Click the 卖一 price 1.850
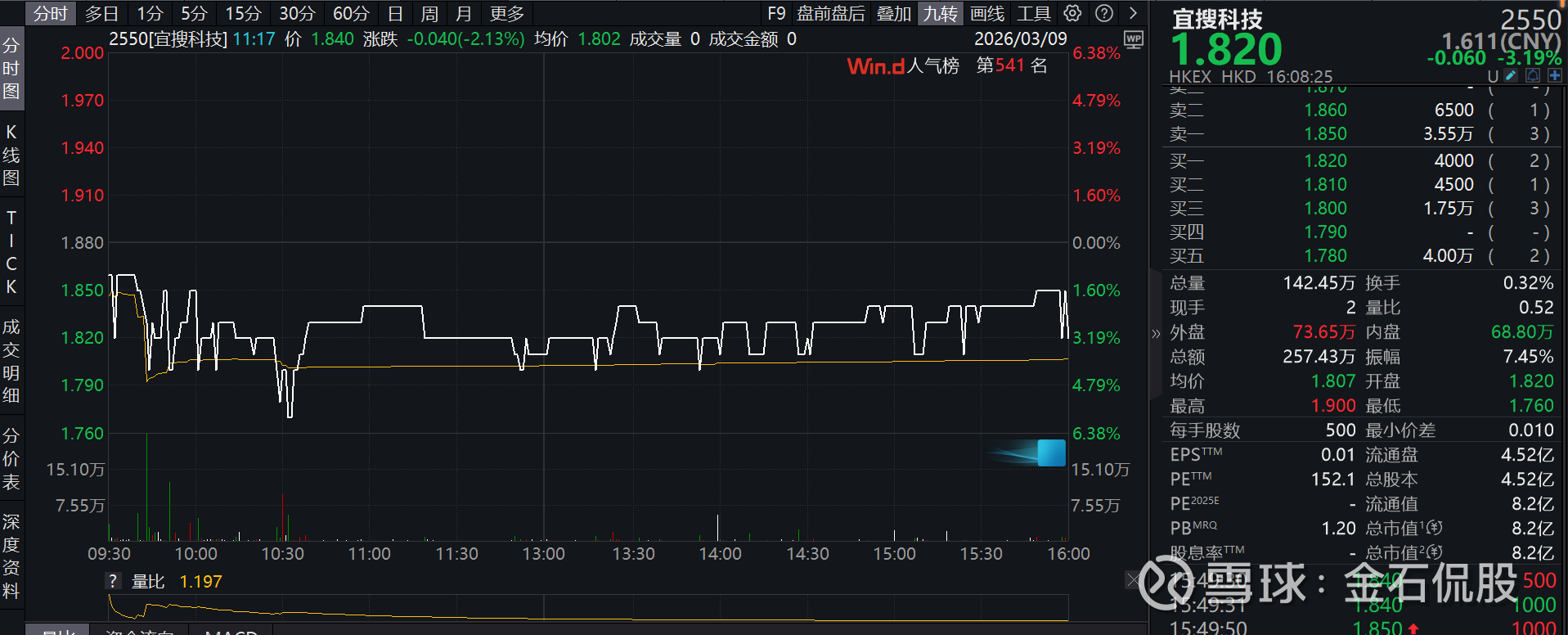Screen dimensions: 1568x635 (1325, 133)
